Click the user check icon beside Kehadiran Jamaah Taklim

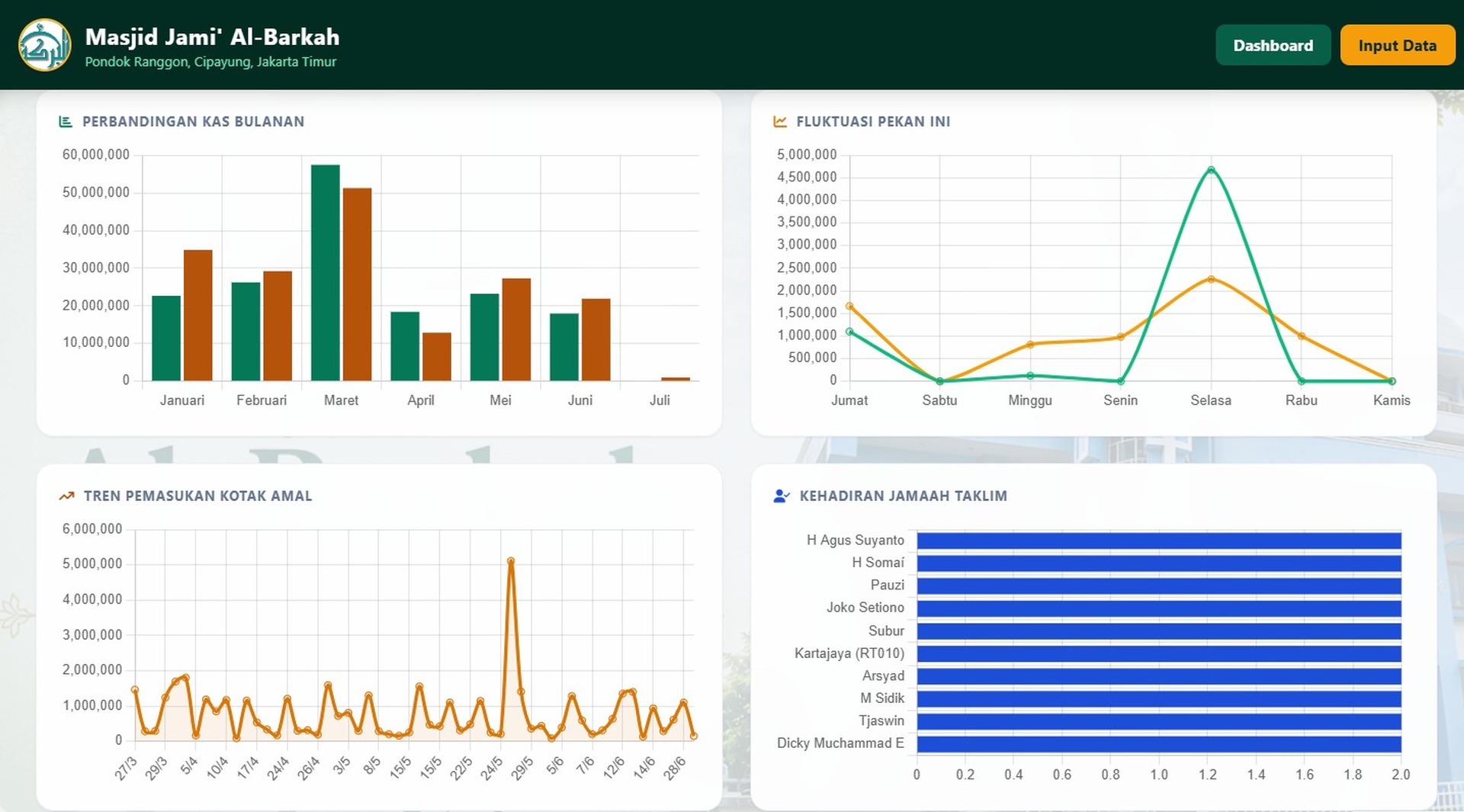pos(781,496)
